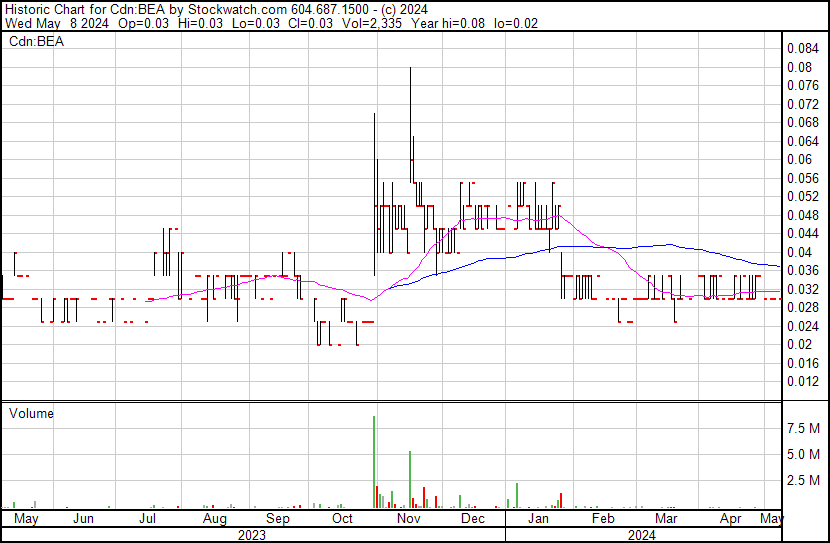Click the 5.0 M volume axis label
830x543 pixels.
(803, 454)
